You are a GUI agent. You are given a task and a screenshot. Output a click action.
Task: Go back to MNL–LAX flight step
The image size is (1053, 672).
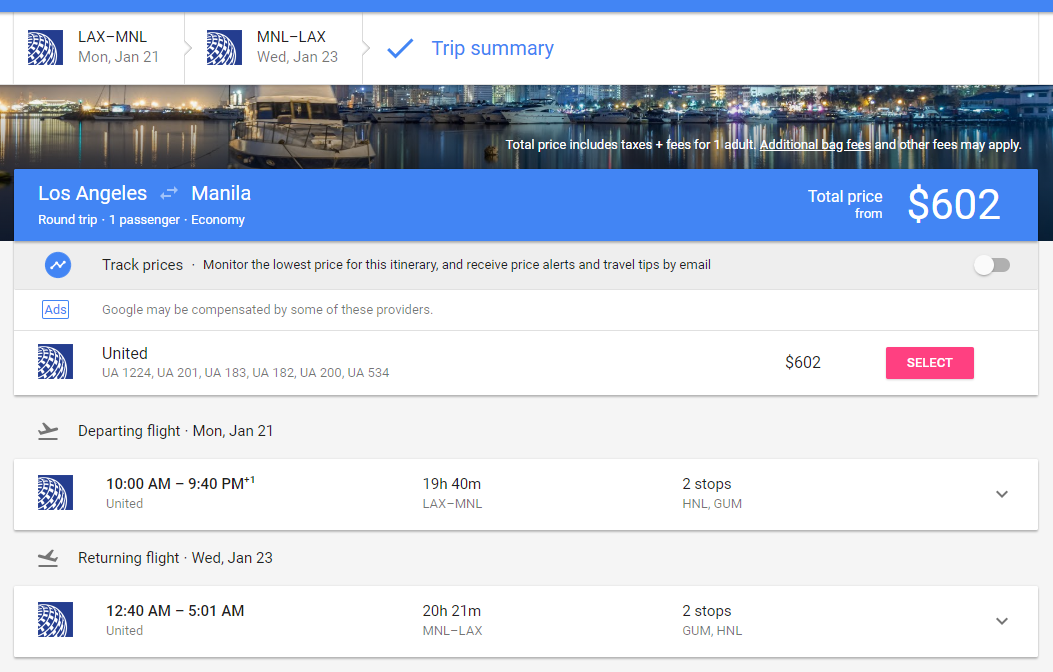point(274,48)
